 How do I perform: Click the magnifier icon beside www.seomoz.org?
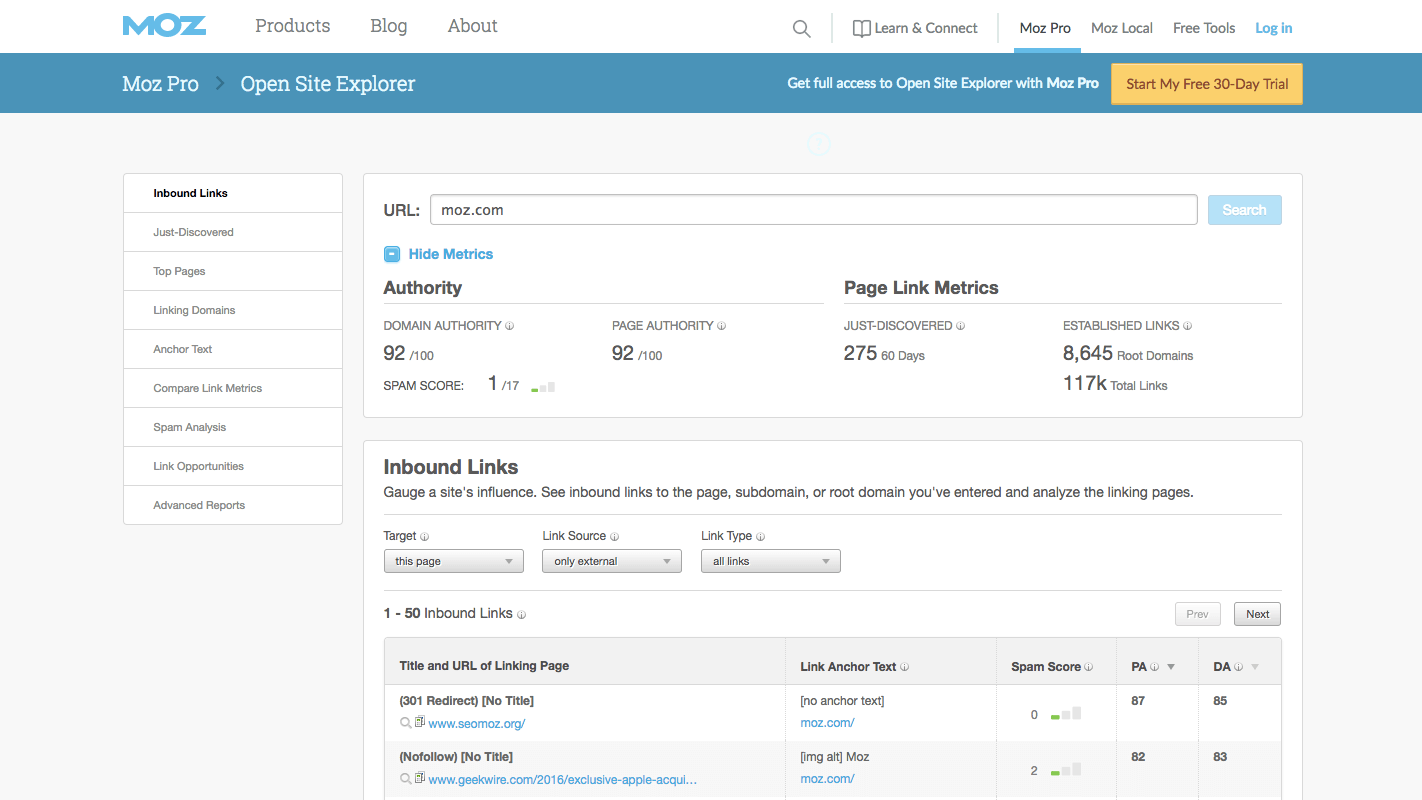click(x=405, y=723)
